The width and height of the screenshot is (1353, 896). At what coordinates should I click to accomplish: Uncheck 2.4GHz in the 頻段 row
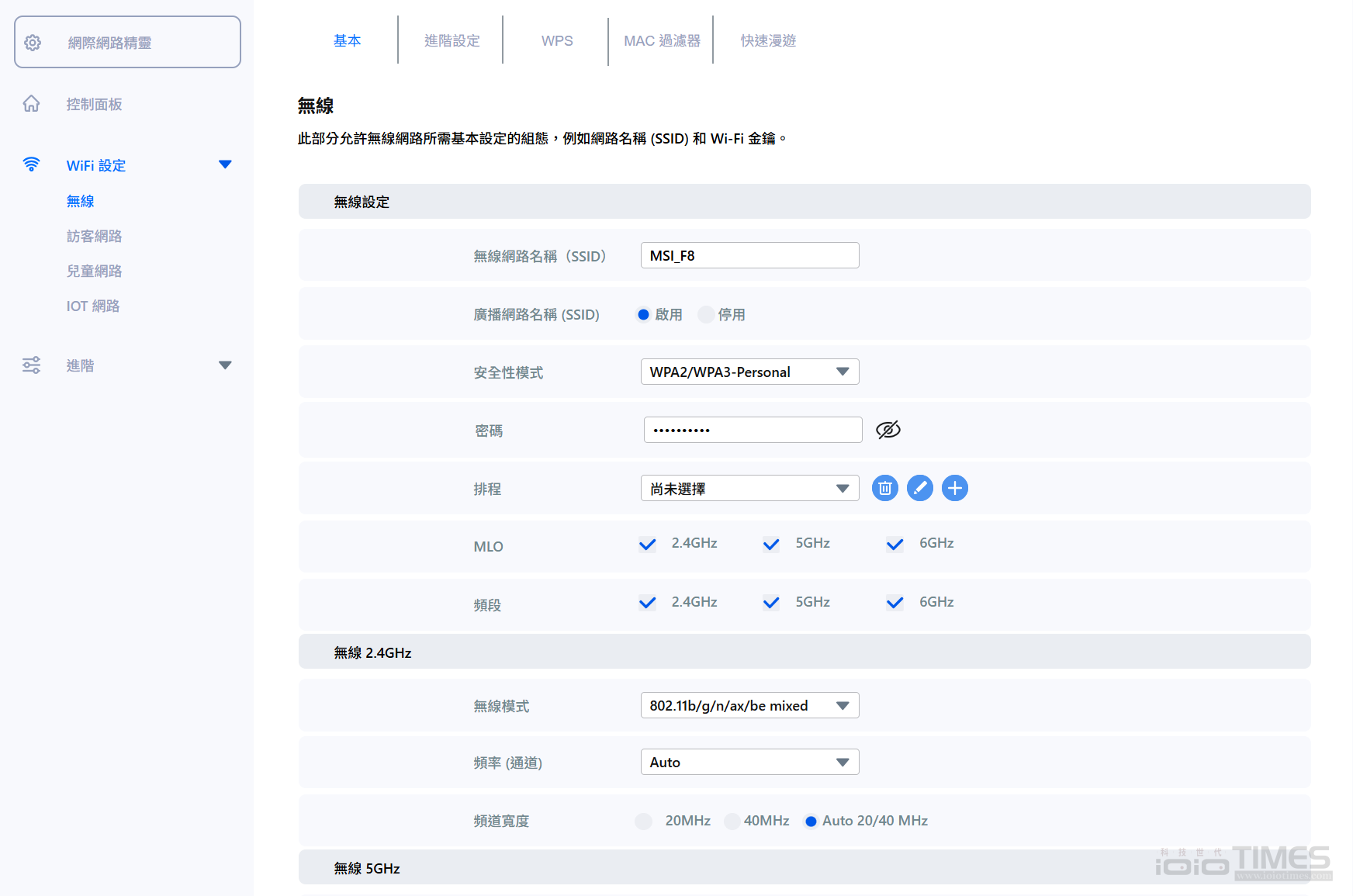(646, 602)
